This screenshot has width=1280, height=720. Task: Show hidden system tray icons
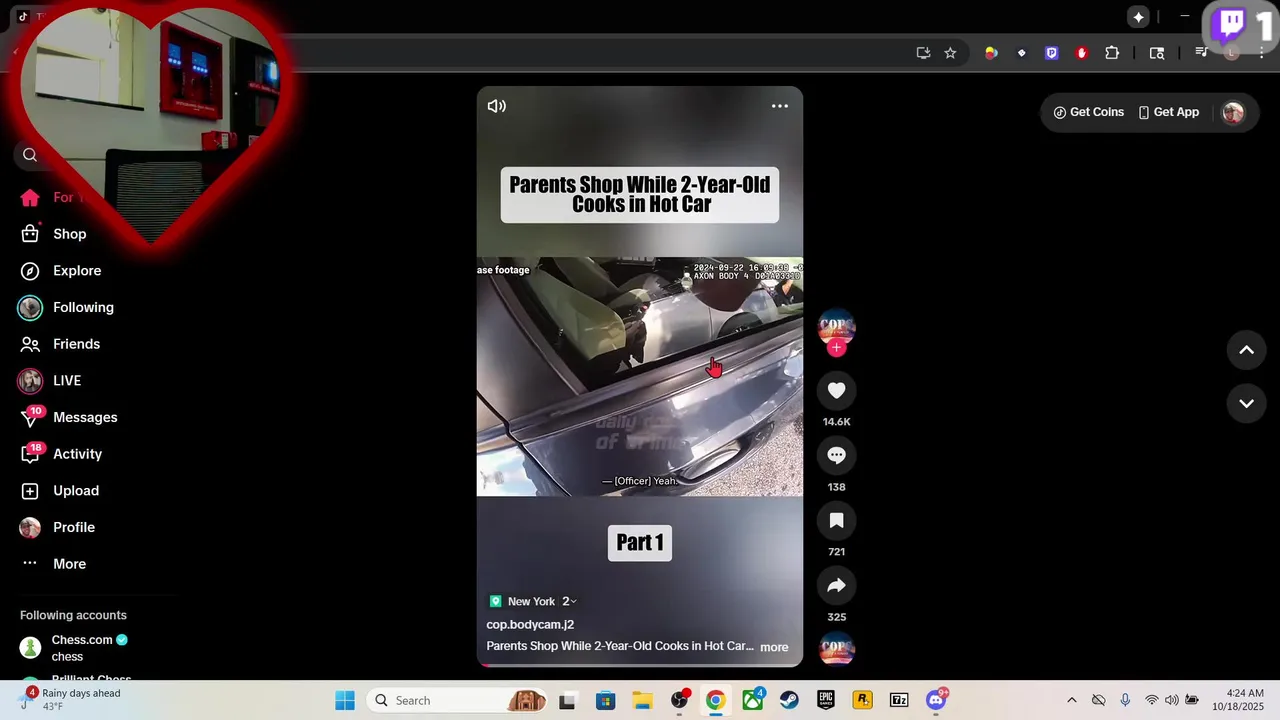pos(1072,700)
